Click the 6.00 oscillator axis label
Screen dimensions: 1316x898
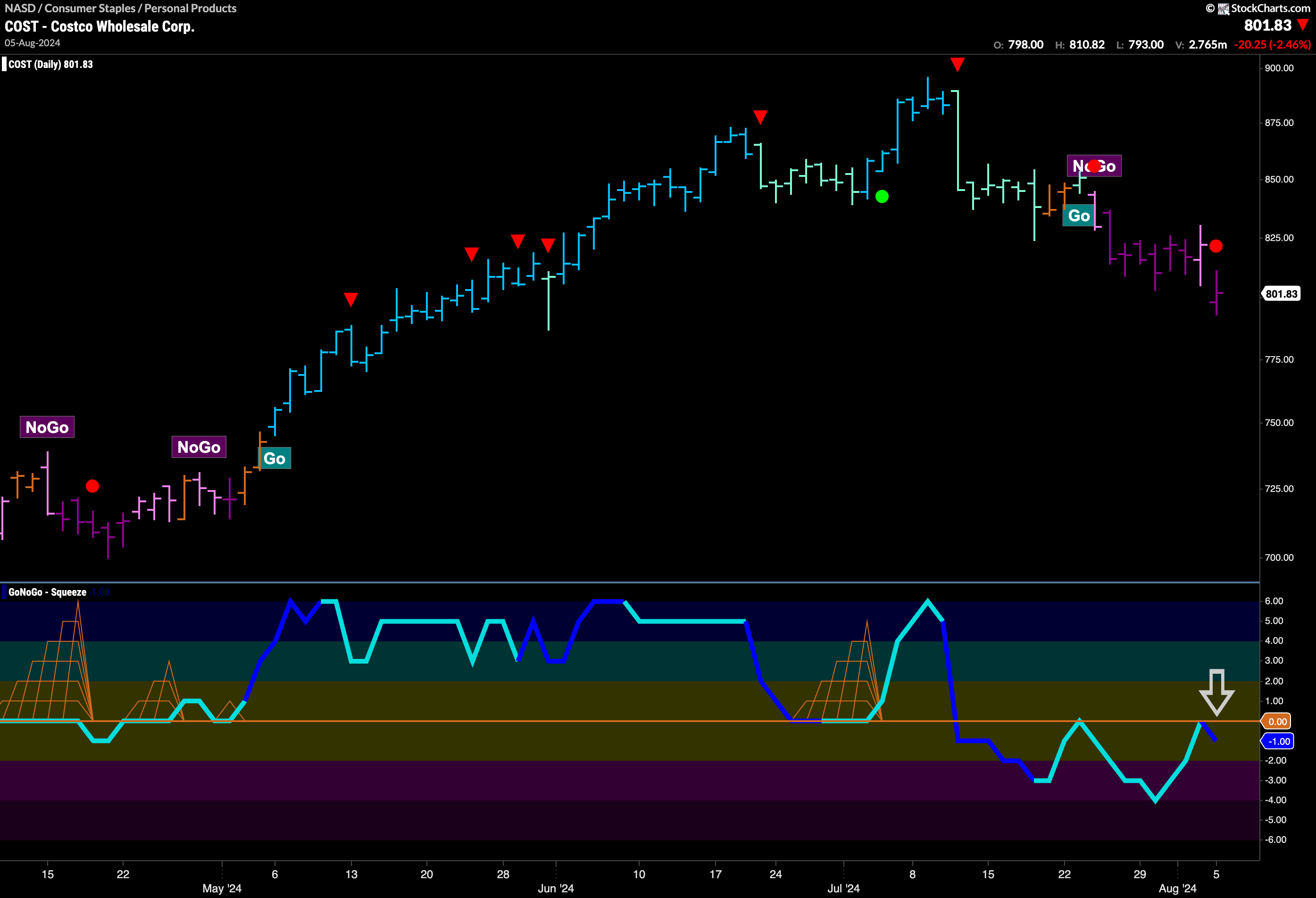tap(1274, 601)
